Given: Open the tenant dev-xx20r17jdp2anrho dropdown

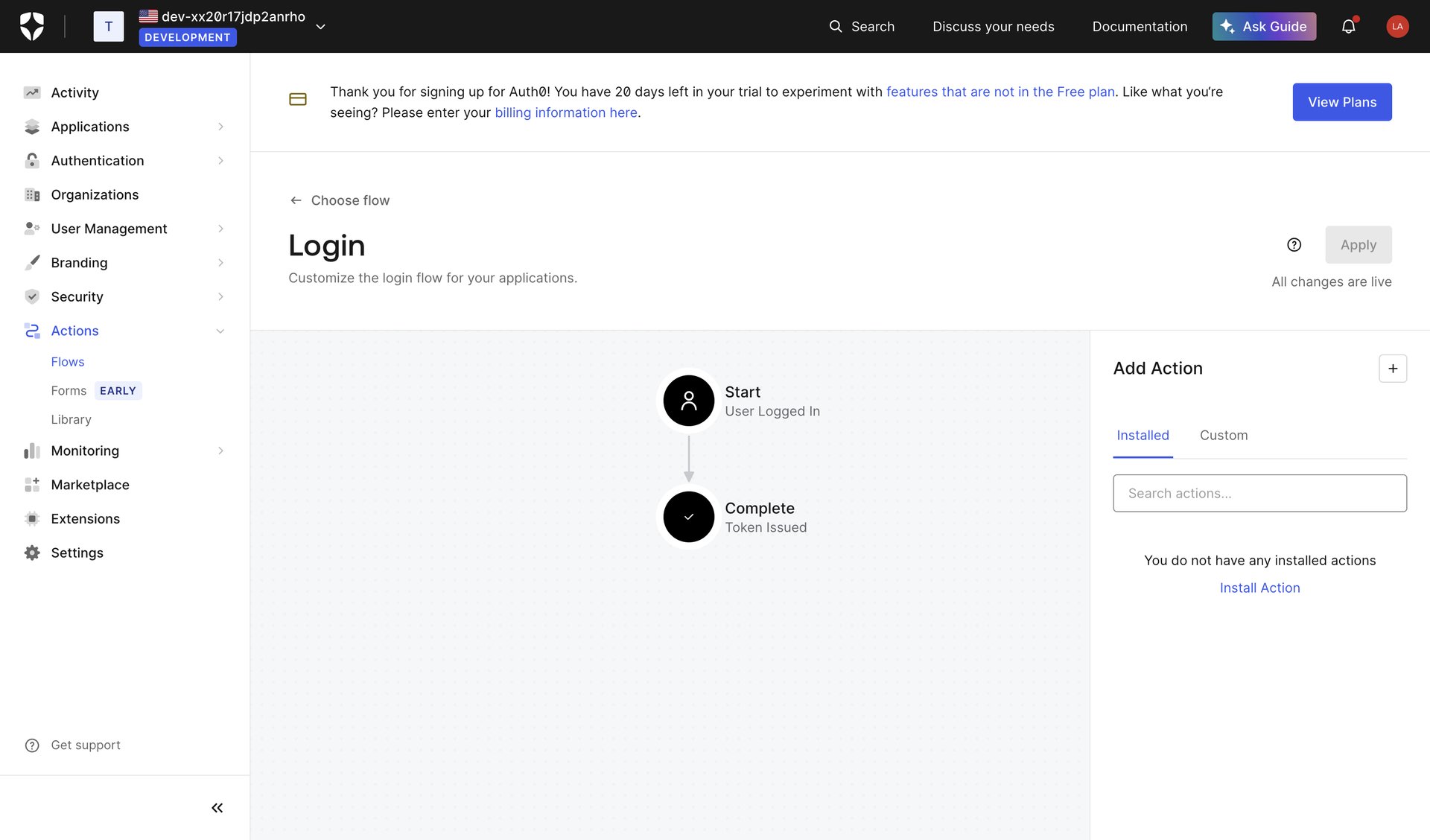Looking at the screenshot, I should [x=320, y=26].
